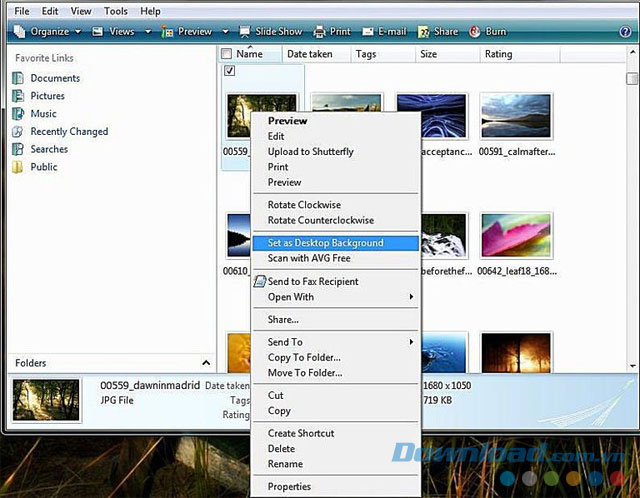Choose Cut from the context menu
640x498 pixels.
tap(336, 396)
